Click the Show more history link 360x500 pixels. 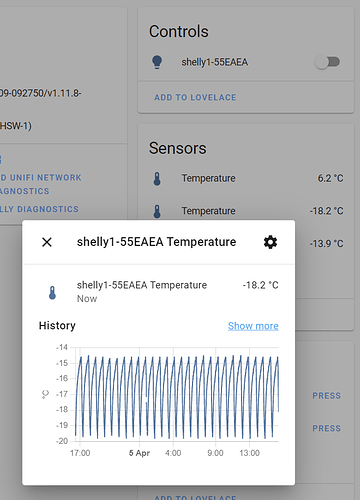[253, 326]
